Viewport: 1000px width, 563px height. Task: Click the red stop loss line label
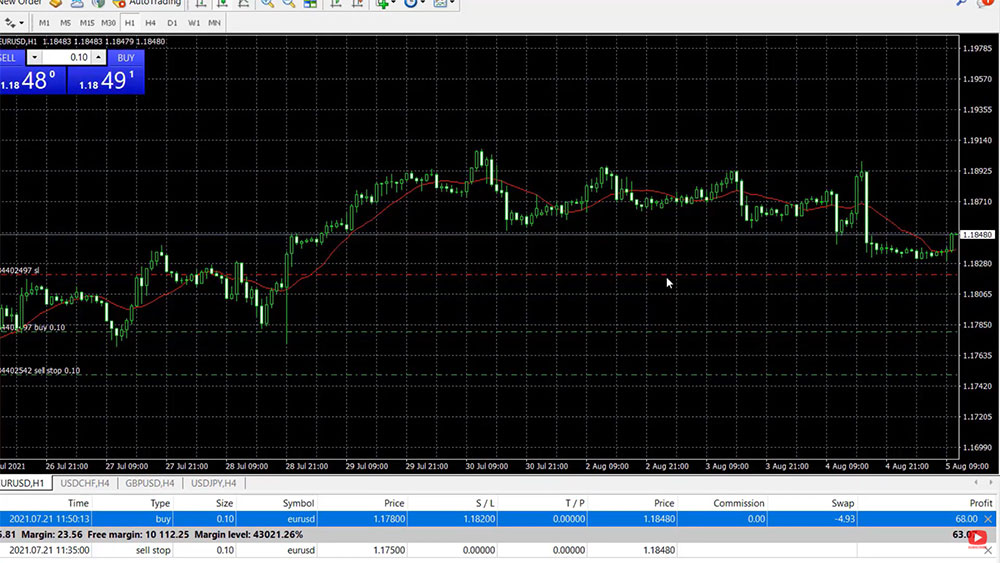click(x=20, y=270)
